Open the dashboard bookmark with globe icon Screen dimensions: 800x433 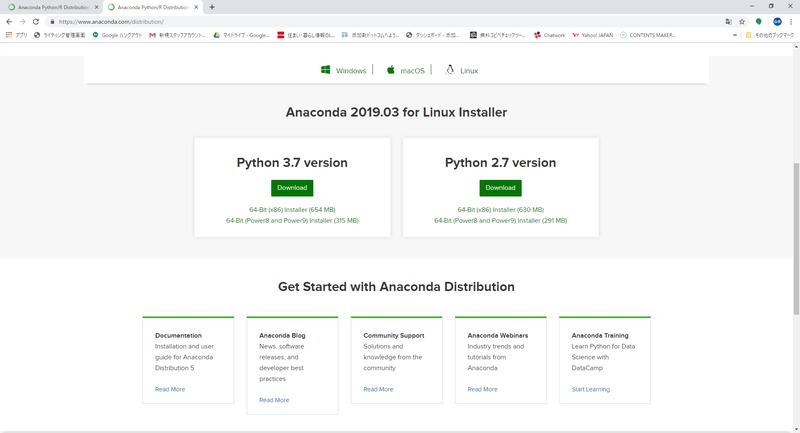point(433,35)
